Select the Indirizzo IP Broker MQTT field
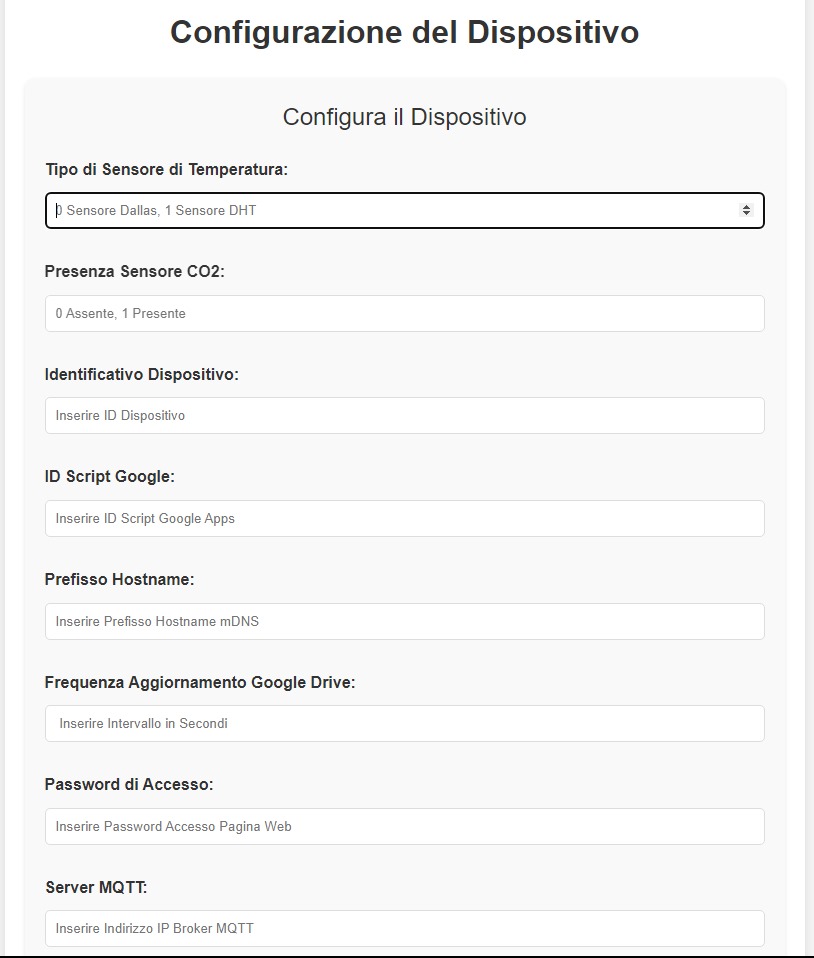This screenshot has height=958, width=814. (404, 928)
